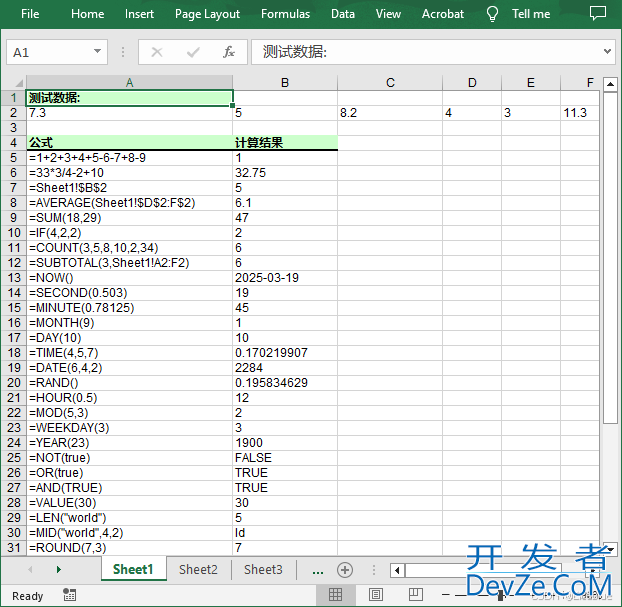Click the horizontal scroll left arrow

coord(397,571)
